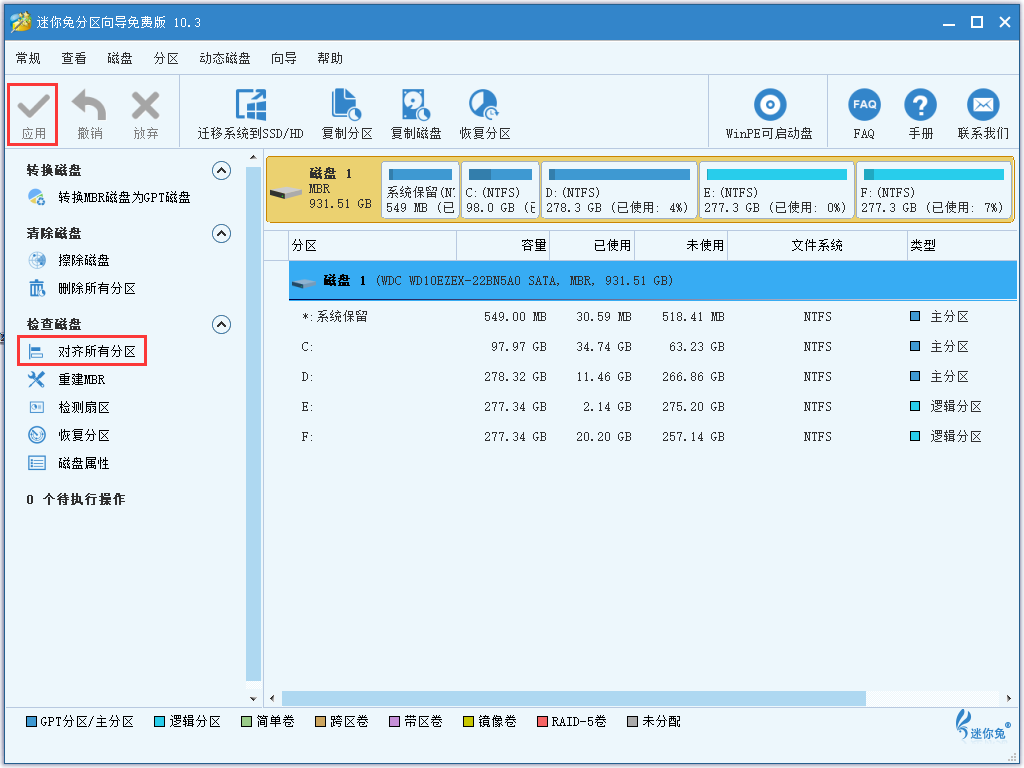Click the 撤销 (Undo) arrow icon
Screen dimensions: 1024x768
pyautogui.click(x=89, y=106)
